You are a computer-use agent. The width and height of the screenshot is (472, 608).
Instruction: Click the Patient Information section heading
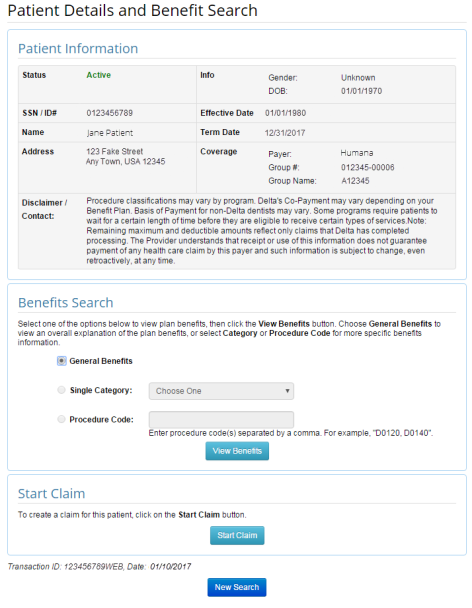click(78, 48)
